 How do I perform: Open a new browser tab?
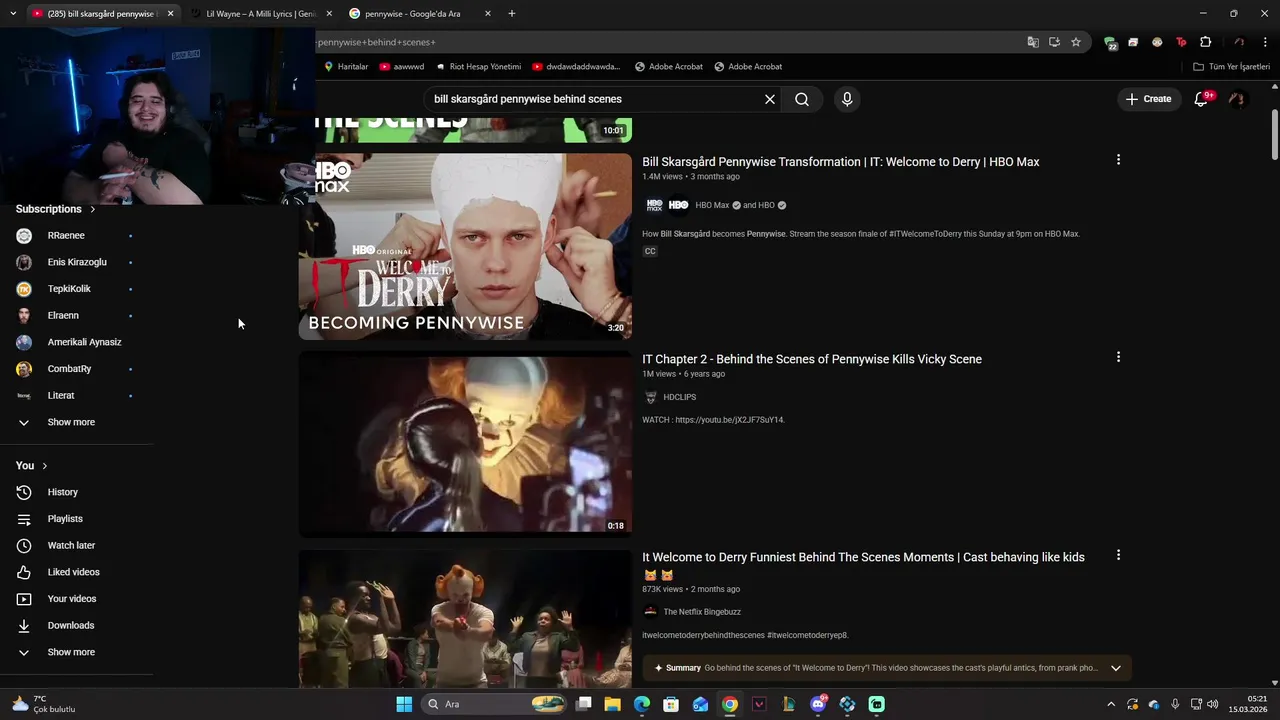click(512, 14)
